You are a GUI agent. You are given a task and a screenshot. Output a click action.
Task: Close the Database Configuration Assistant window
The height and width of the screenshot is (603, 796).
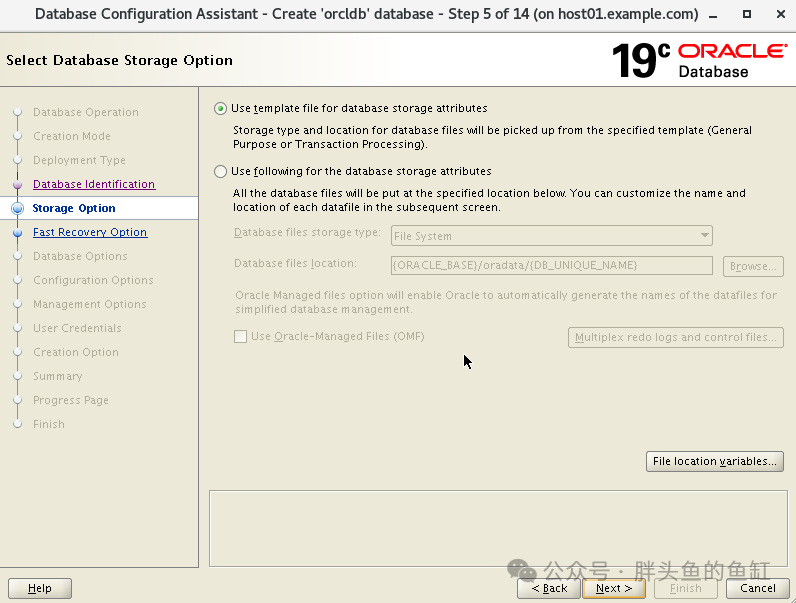pyautogui.click(x=781, y=14)
